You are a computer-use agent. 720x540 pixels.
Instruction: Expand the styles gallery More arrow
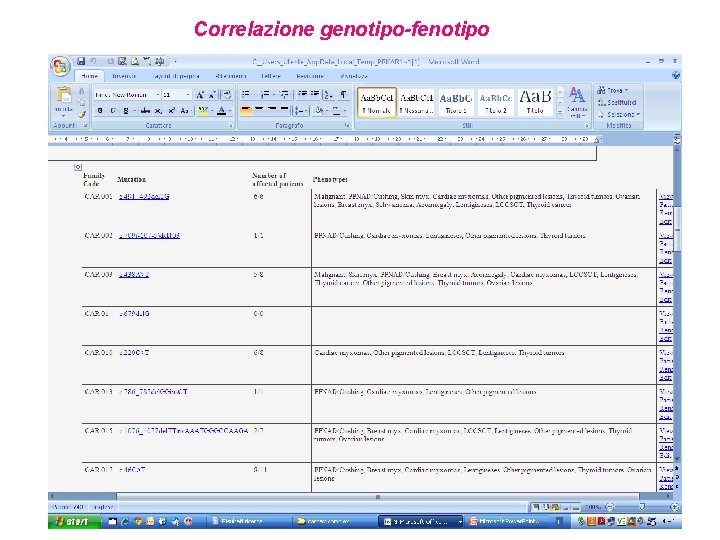click(x=560, y=112)
